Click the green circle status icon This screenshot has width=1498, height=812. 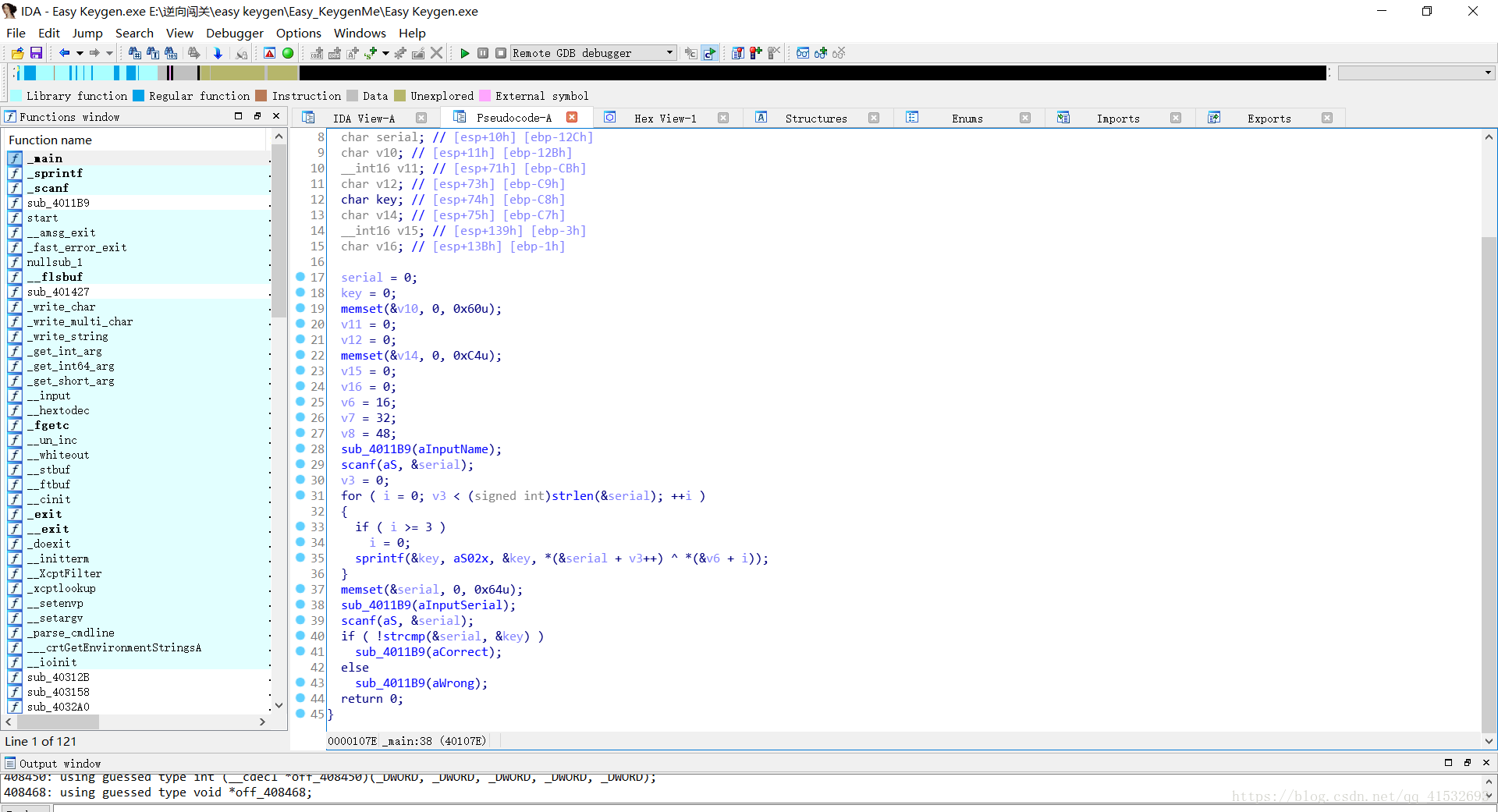pos(288,53)
